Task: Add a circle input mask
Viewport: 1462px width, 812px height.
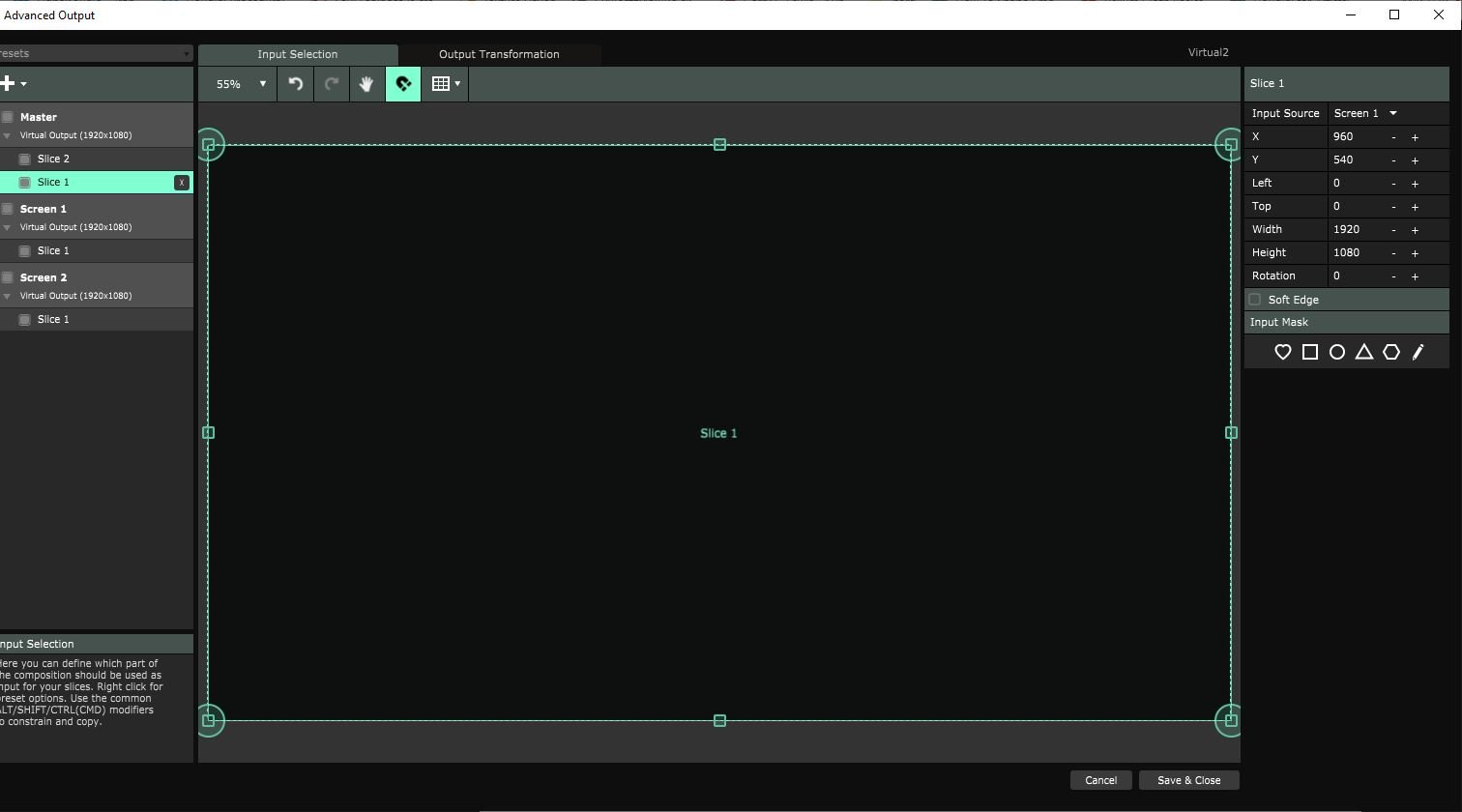Action: (x=1336, y=352)
